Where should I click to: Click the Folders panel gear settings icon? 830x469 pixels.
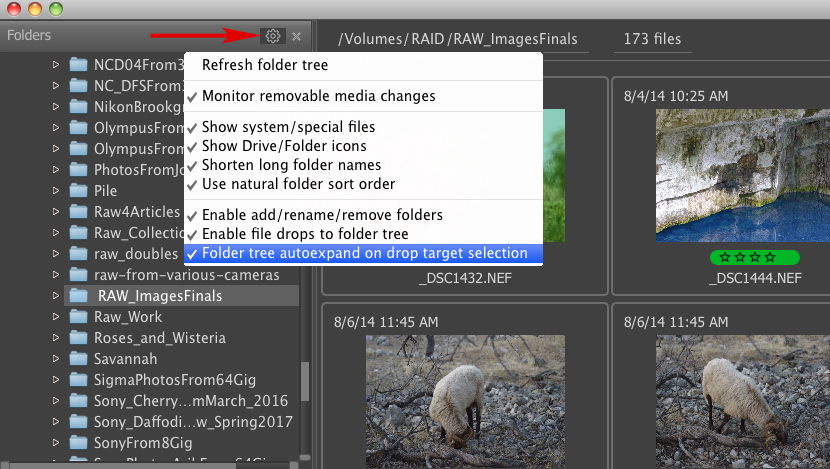tap(272, 37)
